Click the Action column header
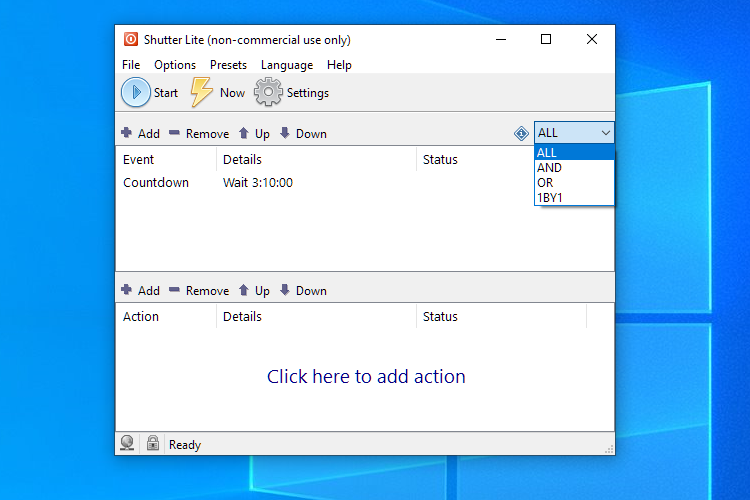Image resolution: width=750 pixels, height=500 pixels. 166,316
